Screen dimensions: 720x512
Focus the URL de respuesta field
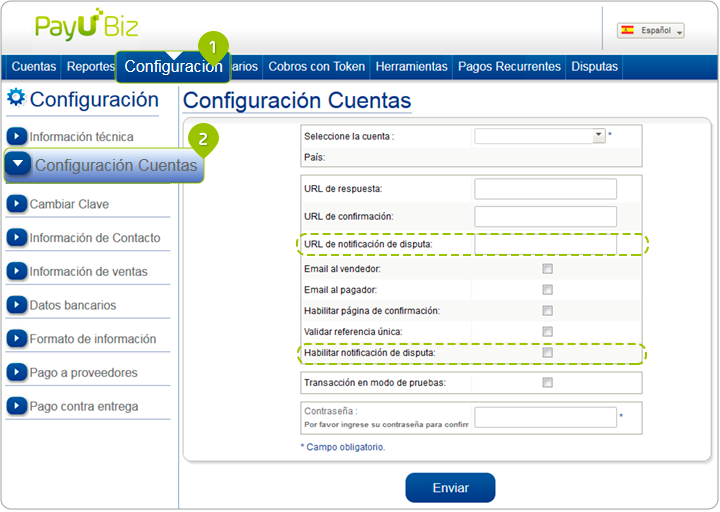click(545, 189)
